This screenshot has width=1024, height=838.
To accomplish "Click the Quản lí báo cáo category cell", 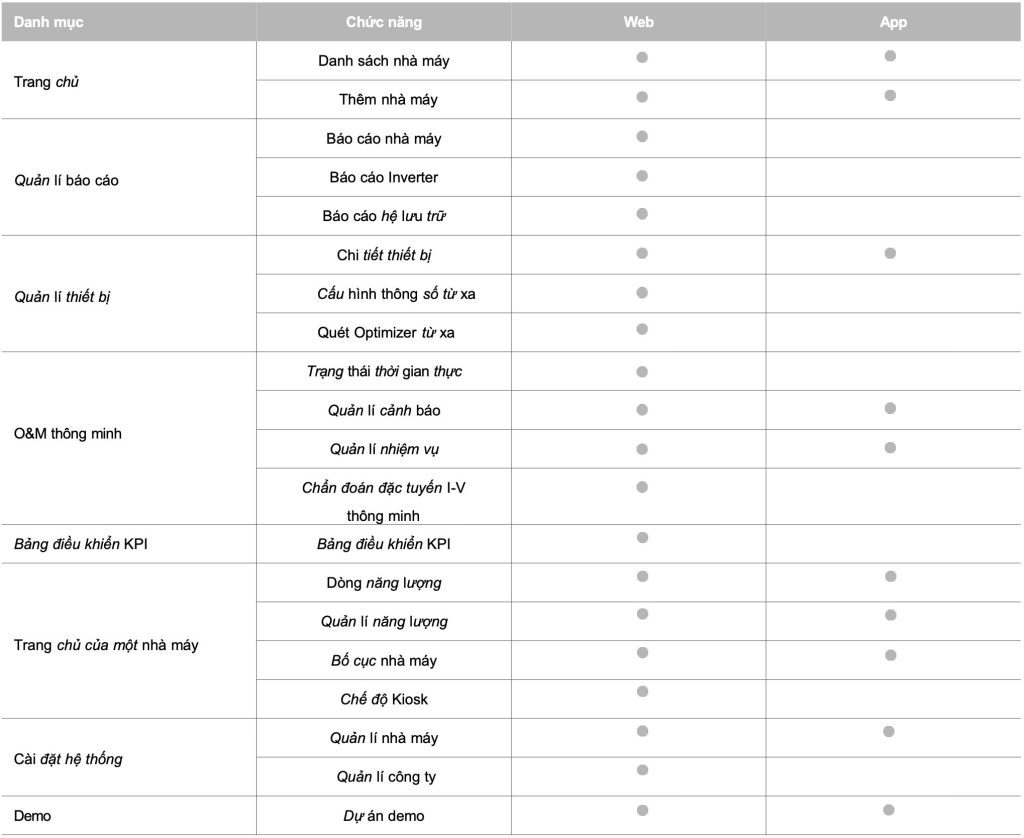I will [129, 178].
